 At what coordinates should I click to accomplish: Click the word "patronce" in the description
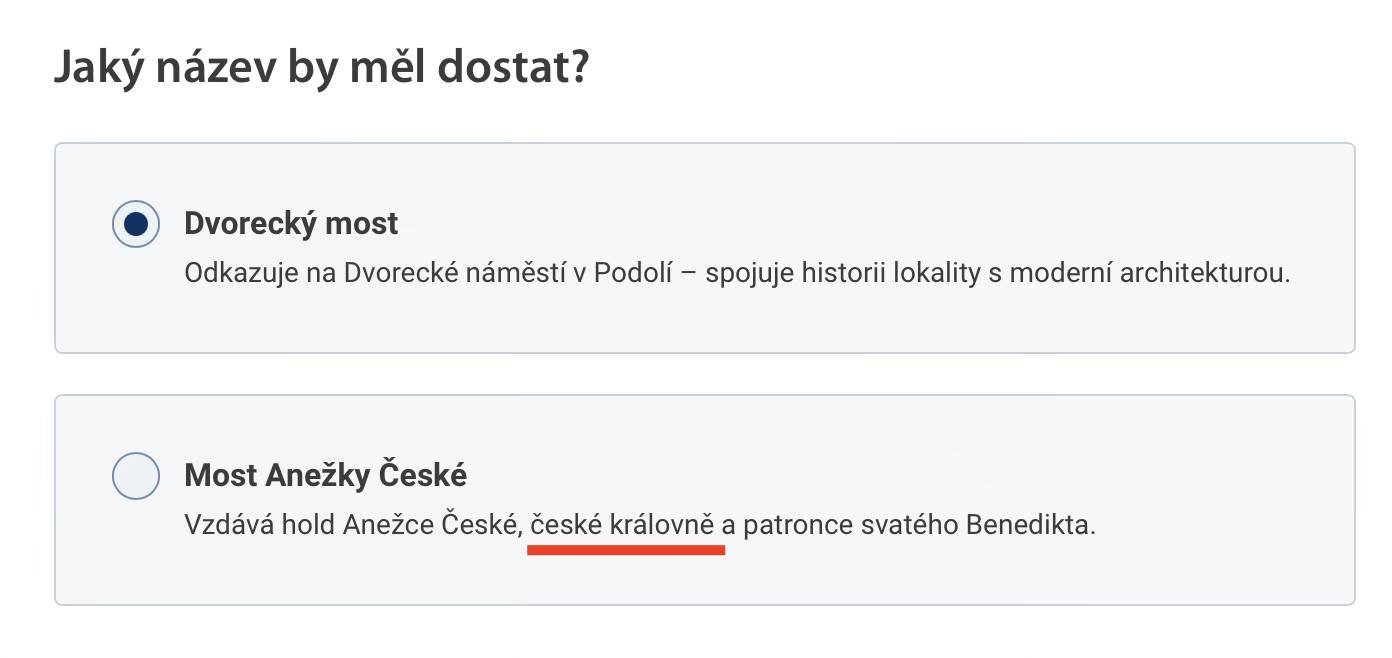797,525
